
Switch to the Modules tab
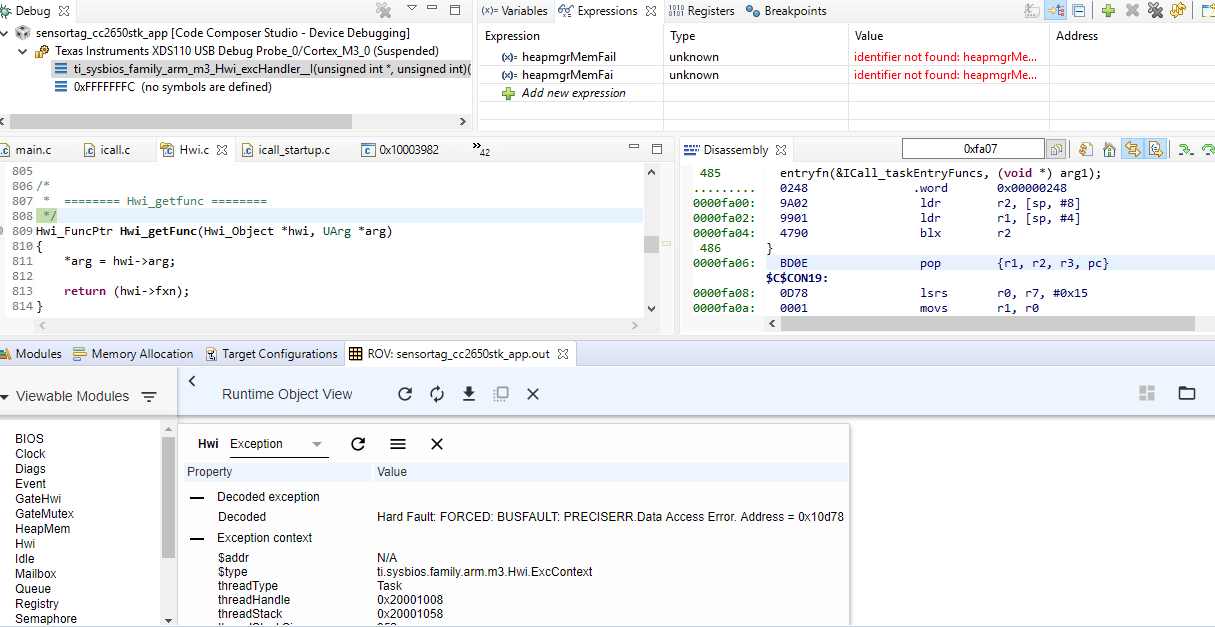(x=32, y=354)
